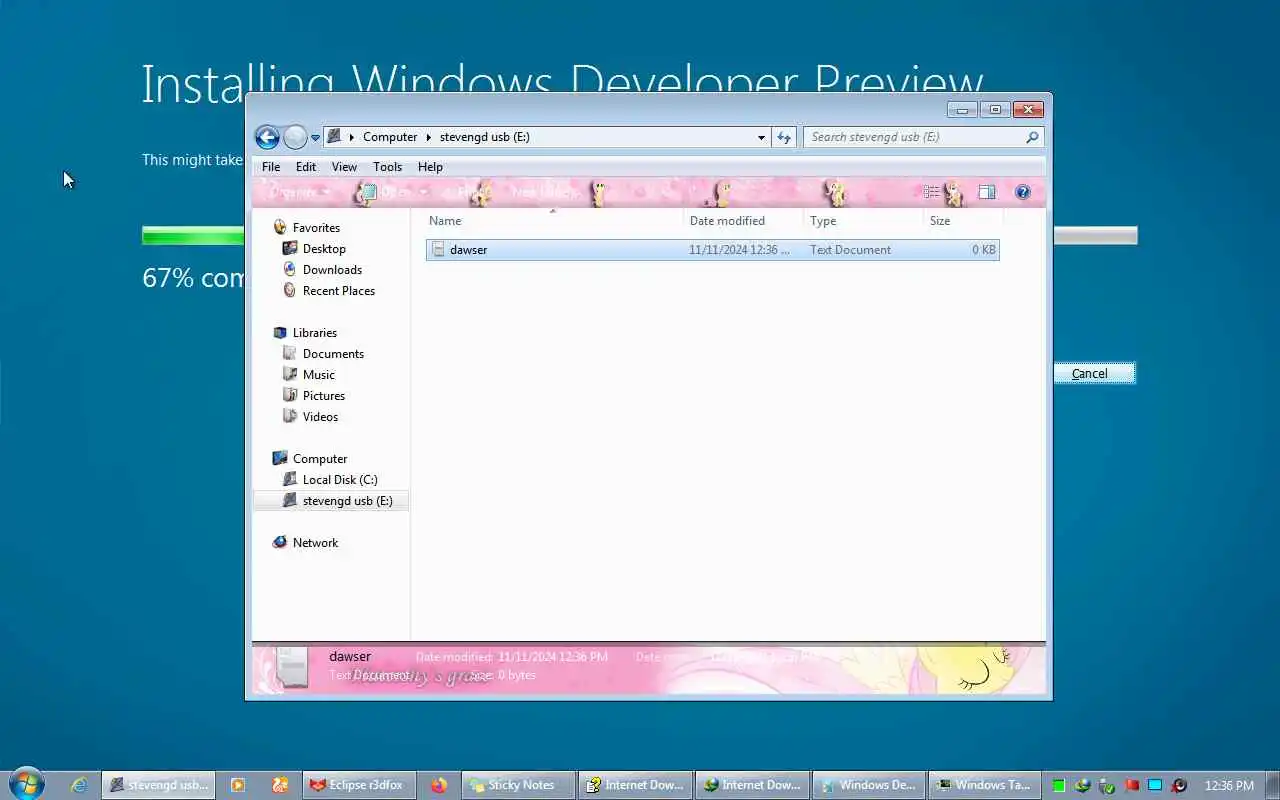Open the Help menu
The width and height of the screenshot is (1280, 800).
pyautogui.click(x=430, y=167)
